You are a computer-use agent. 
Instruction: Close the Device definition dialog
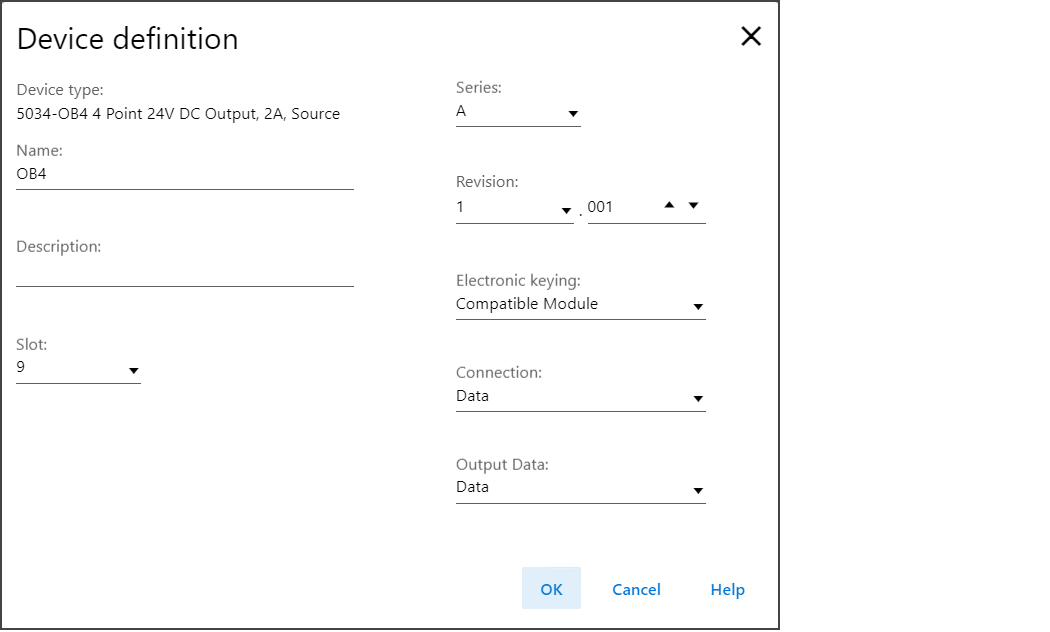coord(750,37)
